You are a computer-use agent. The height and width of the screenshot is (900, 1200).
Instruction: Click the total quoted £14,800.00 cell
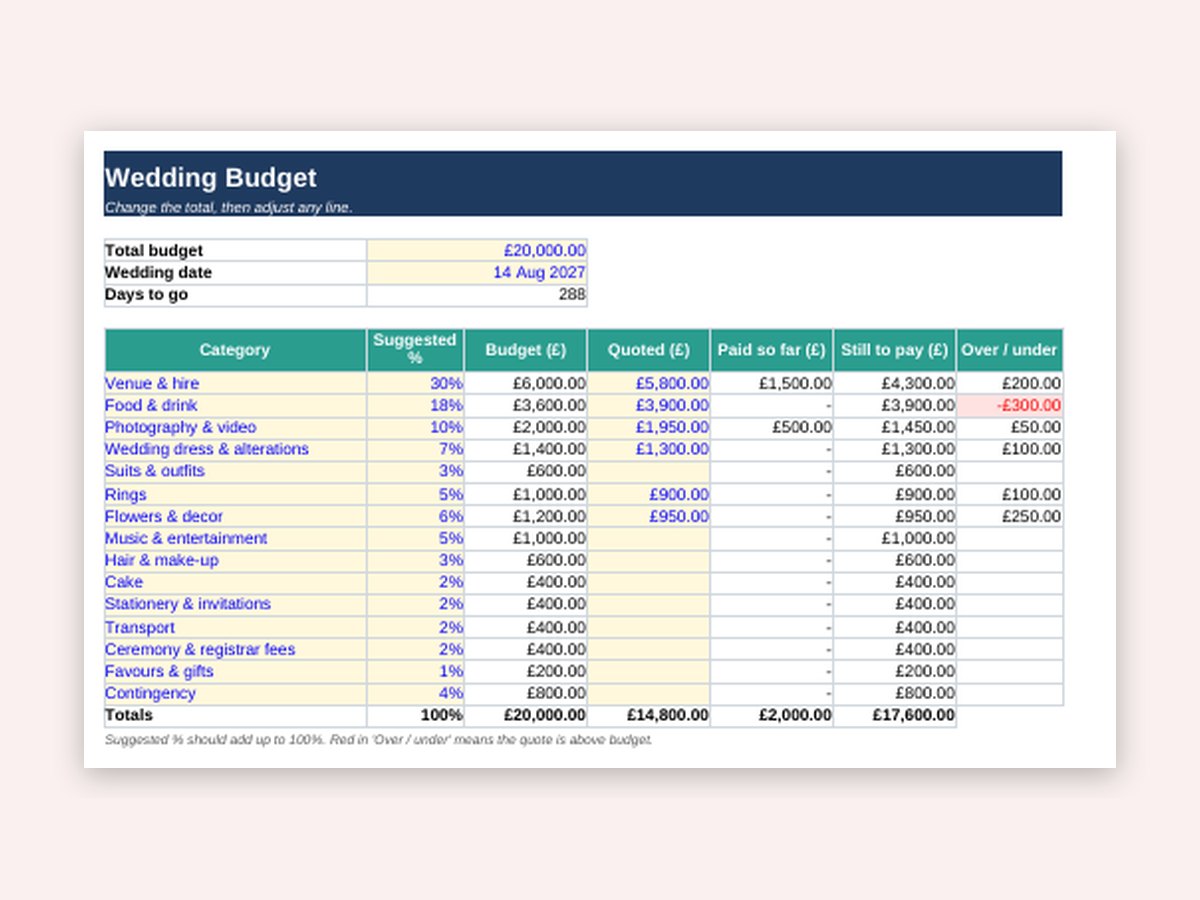click(649, 715)
